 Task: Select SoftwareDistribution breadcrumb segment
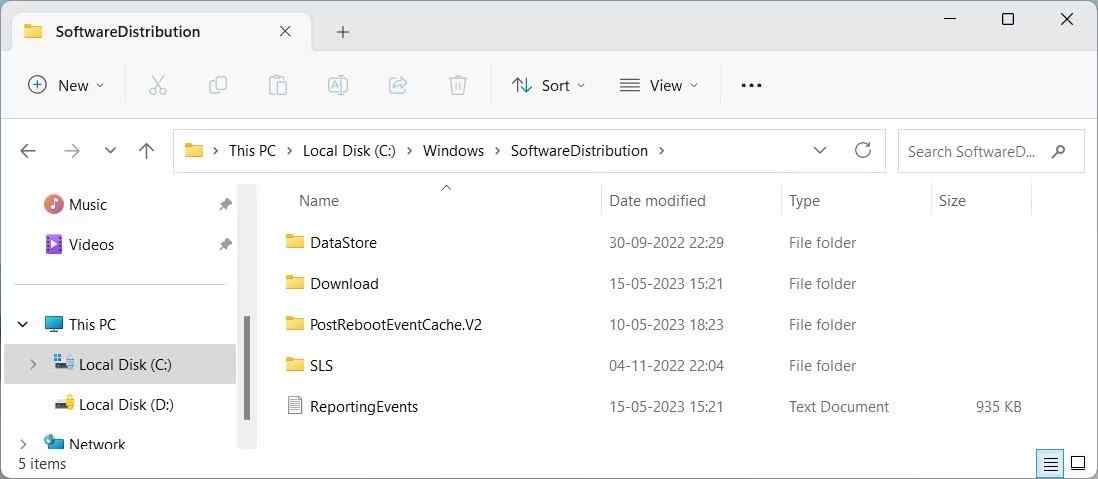coord(579,151)
